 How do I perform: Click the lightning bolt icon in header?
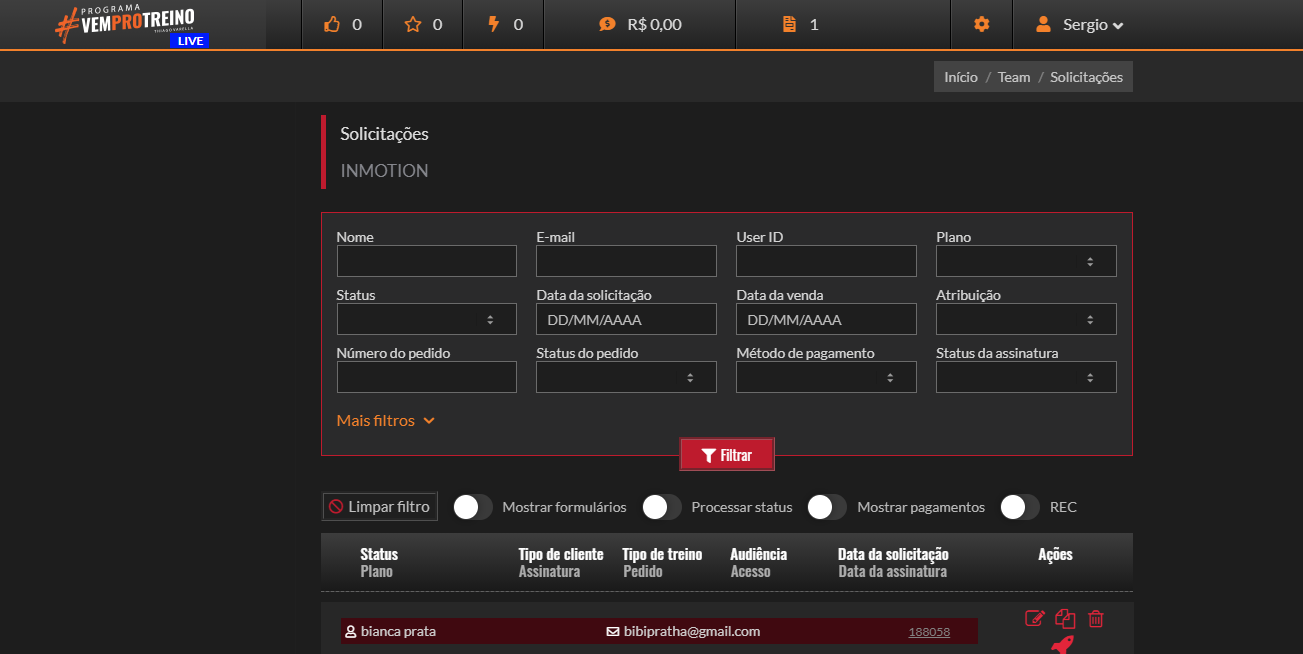[x=493, y=25]
